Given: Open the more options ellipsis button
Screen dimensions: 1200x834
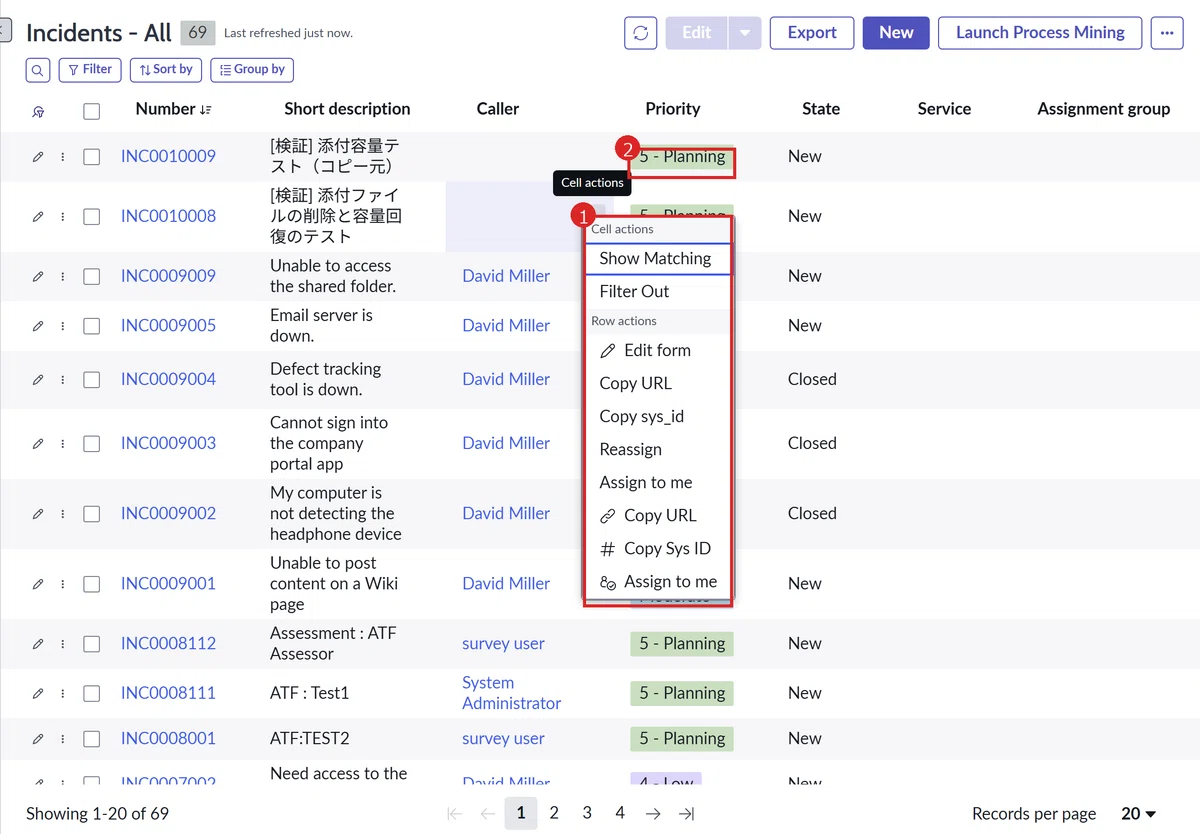Looking at the screenshot, I should coord(1167,33).
